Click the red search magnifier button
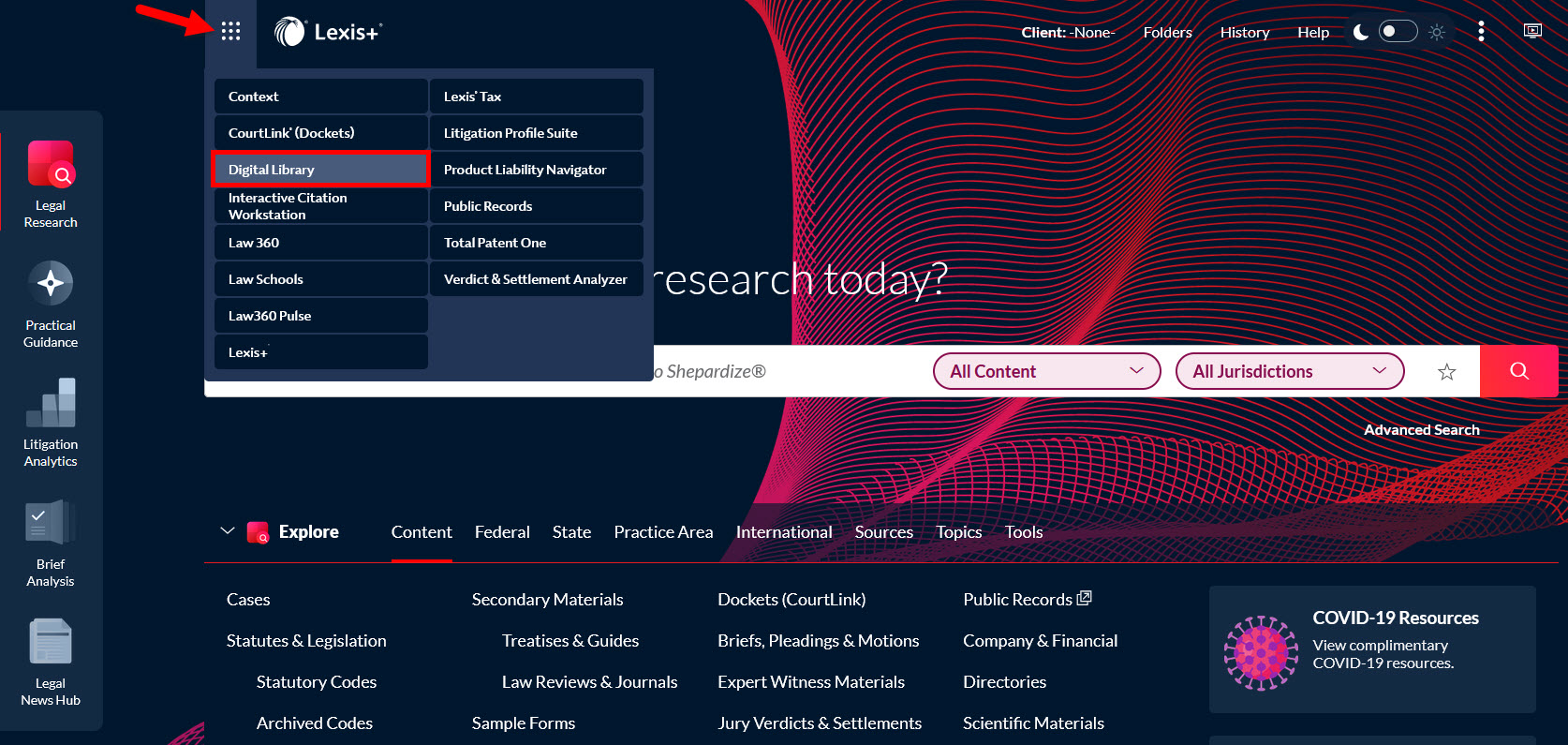 coord(1518,371)
